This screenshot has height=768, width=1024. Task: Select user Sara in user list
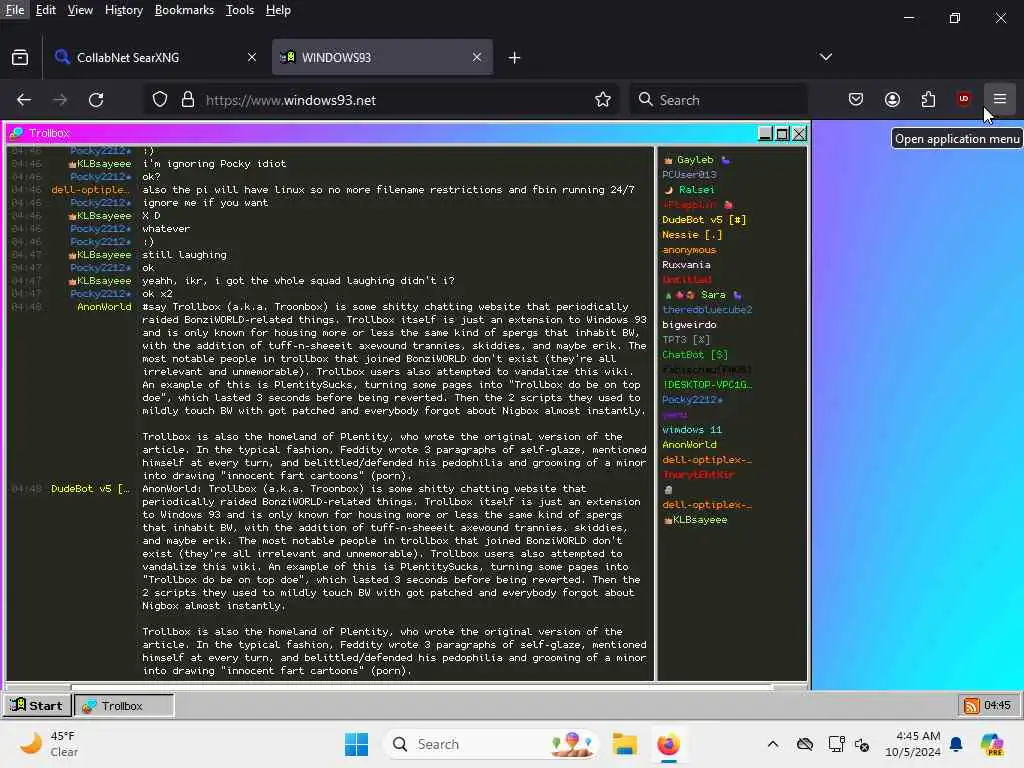tap(703, 295)
